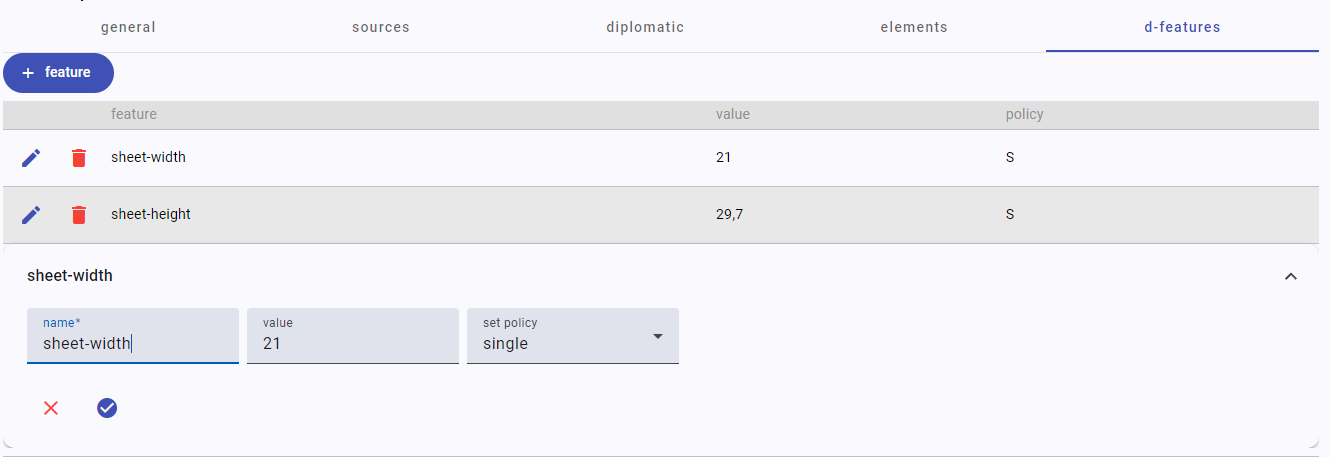Click the sheet-height feature name cell

(151, 214)
